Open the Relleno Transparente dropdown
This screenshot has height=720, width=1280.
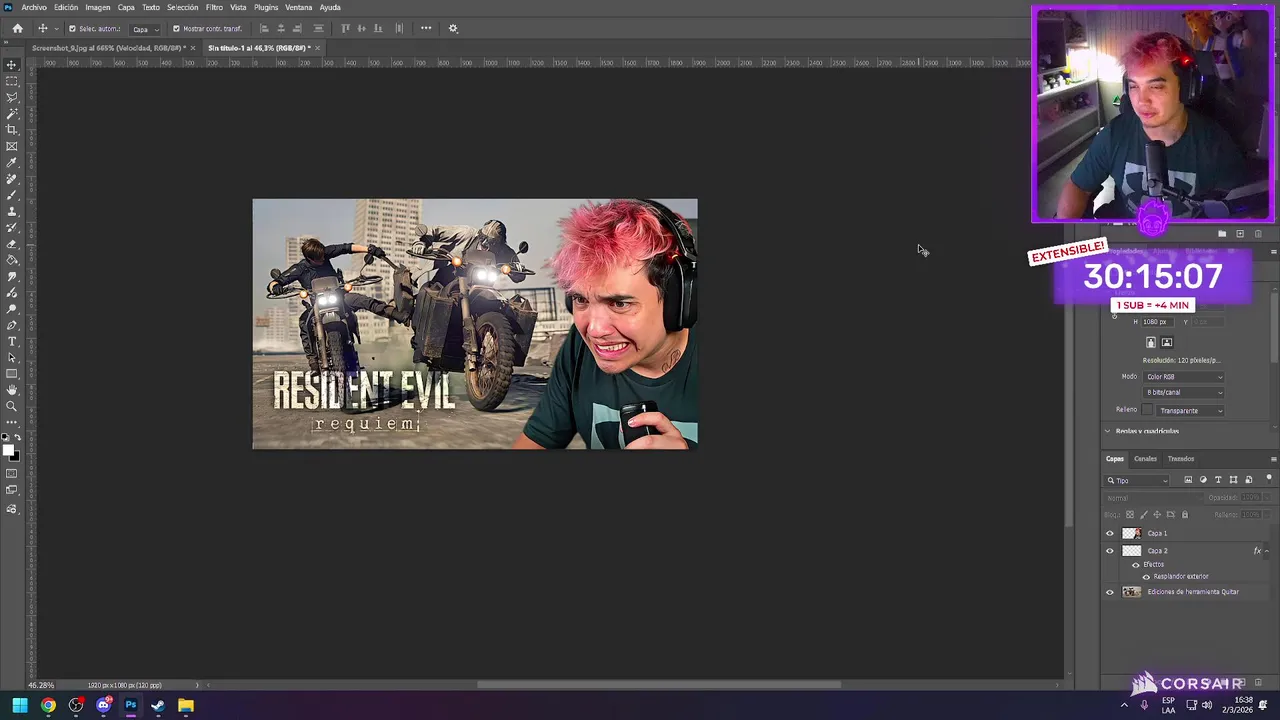[1190, 411]
